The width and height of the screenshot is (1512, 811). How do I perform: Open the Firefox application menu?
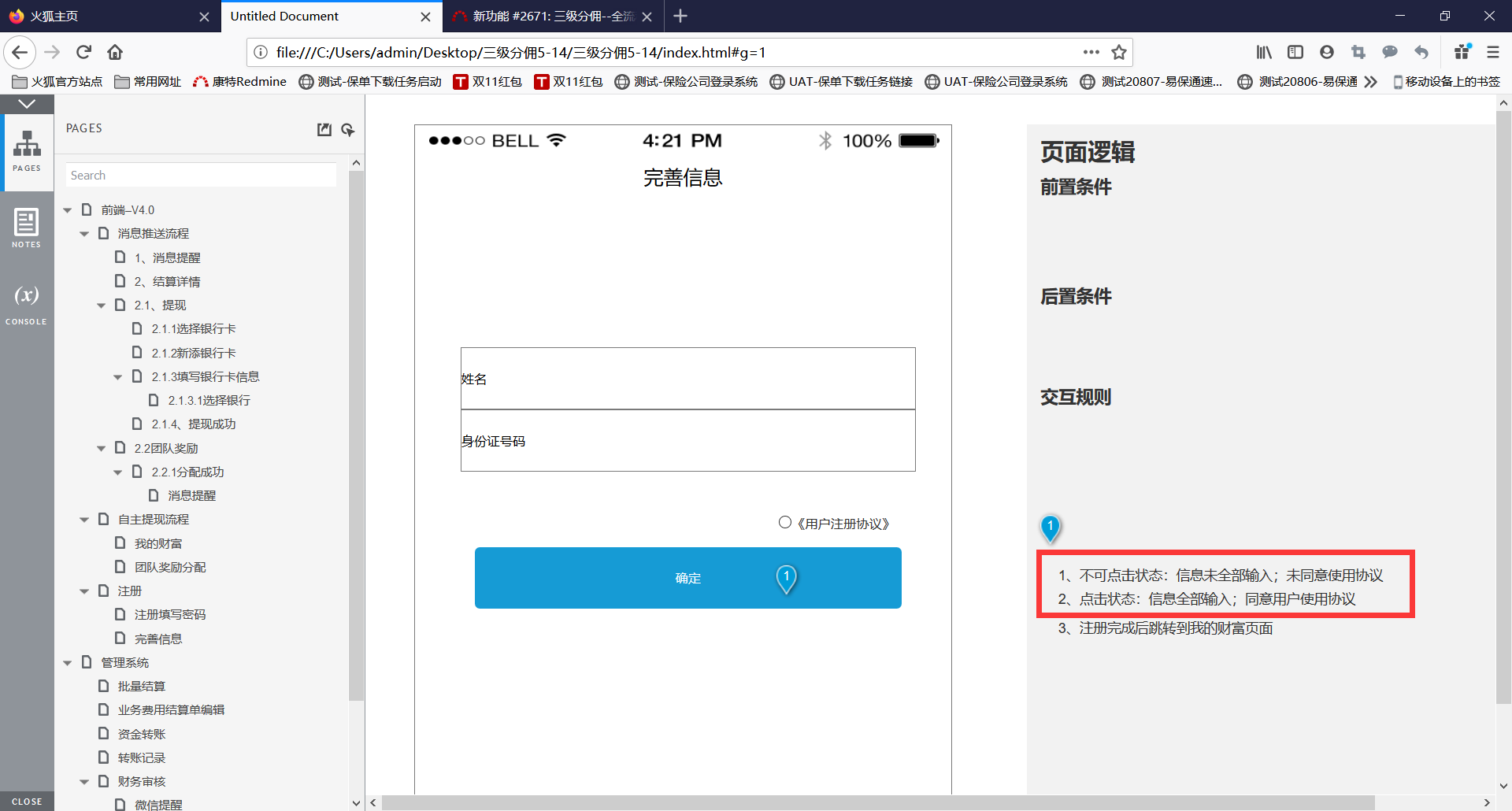point(1493,53)
